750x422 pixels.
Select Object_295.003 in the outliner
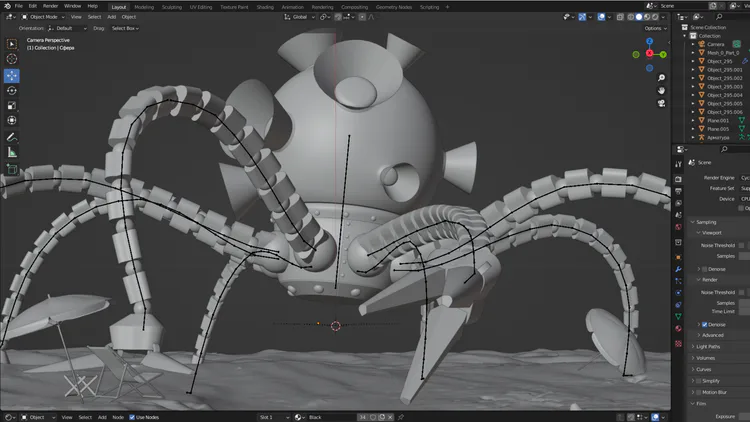point(724,87)
